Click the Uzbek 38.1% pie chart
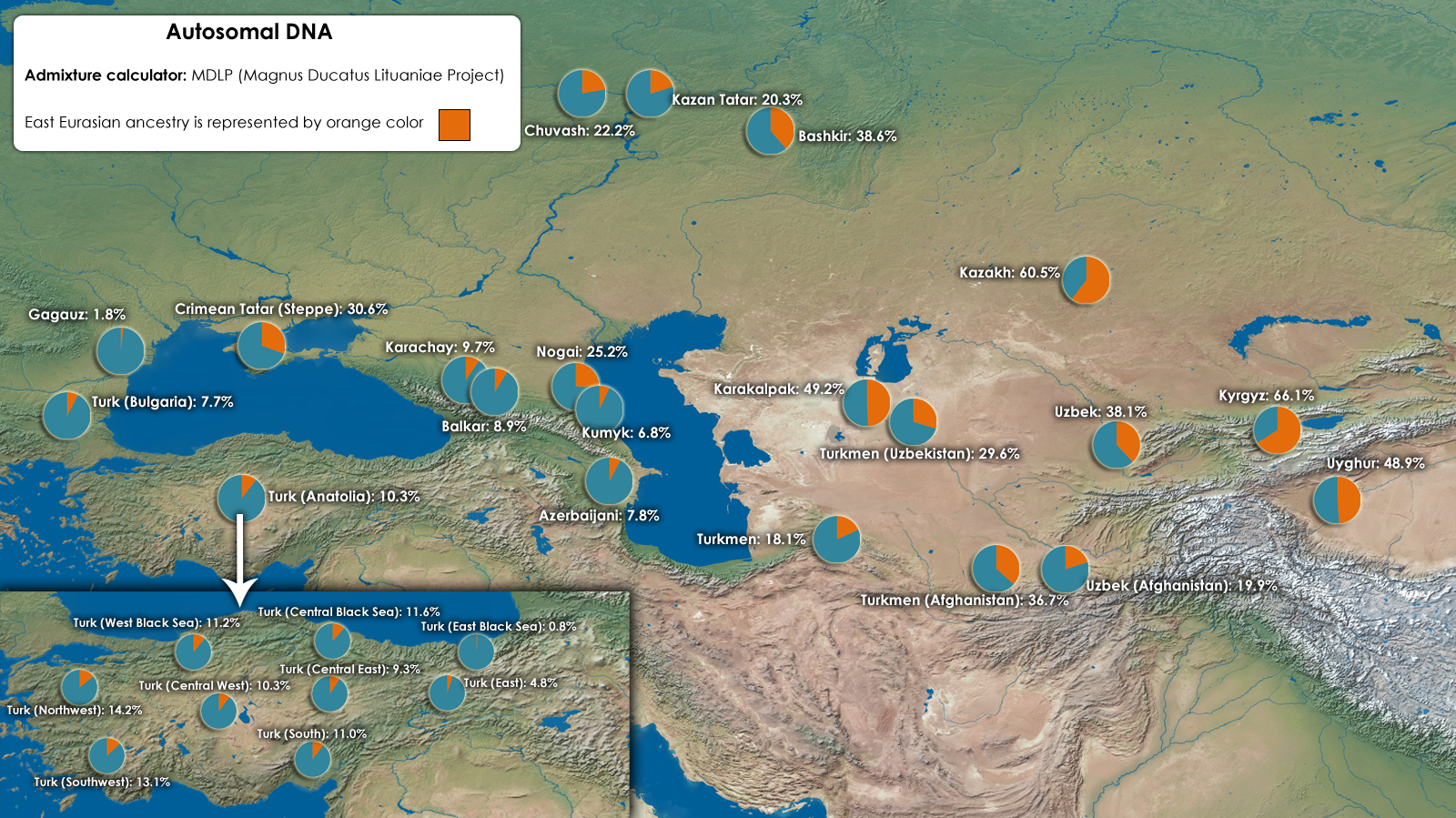Image resolution: width=1456 pixels, height=818 pixels. point(1116,444)
